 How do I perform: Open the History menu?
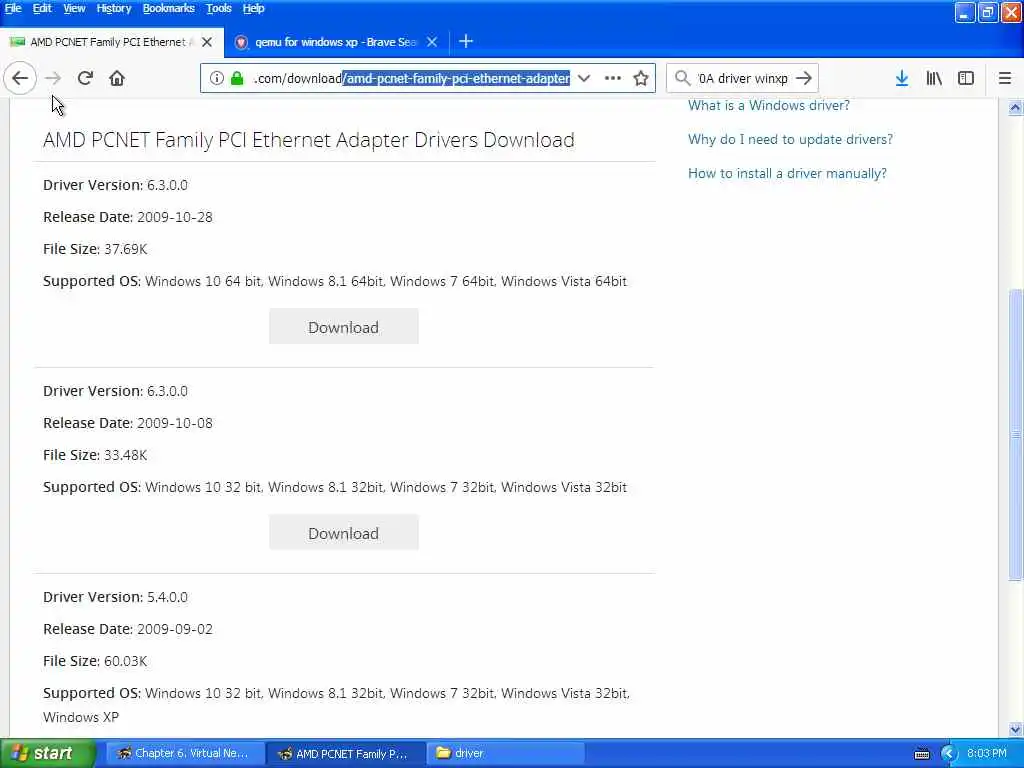[x=114, y=8]
